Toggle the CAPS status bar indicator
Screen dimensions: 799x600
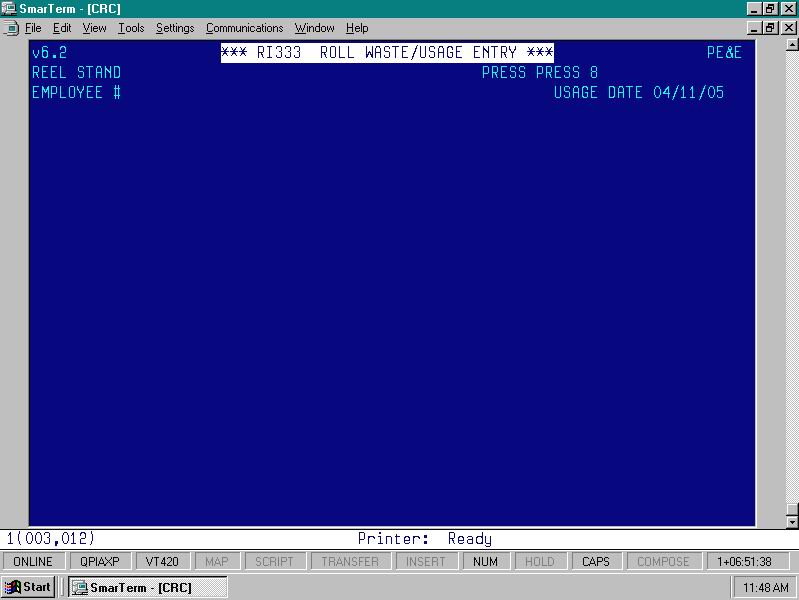[595, 562]
